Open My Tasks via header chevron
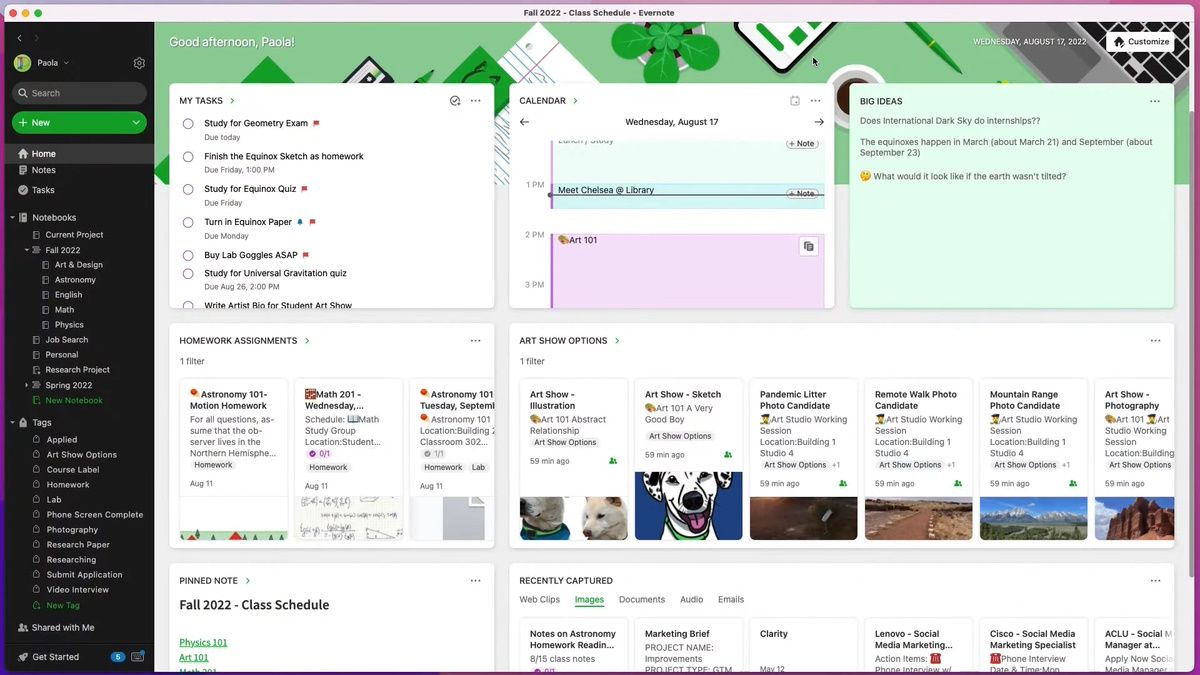This screenshot has height=675, width=1200. click(x=232, y=101)
